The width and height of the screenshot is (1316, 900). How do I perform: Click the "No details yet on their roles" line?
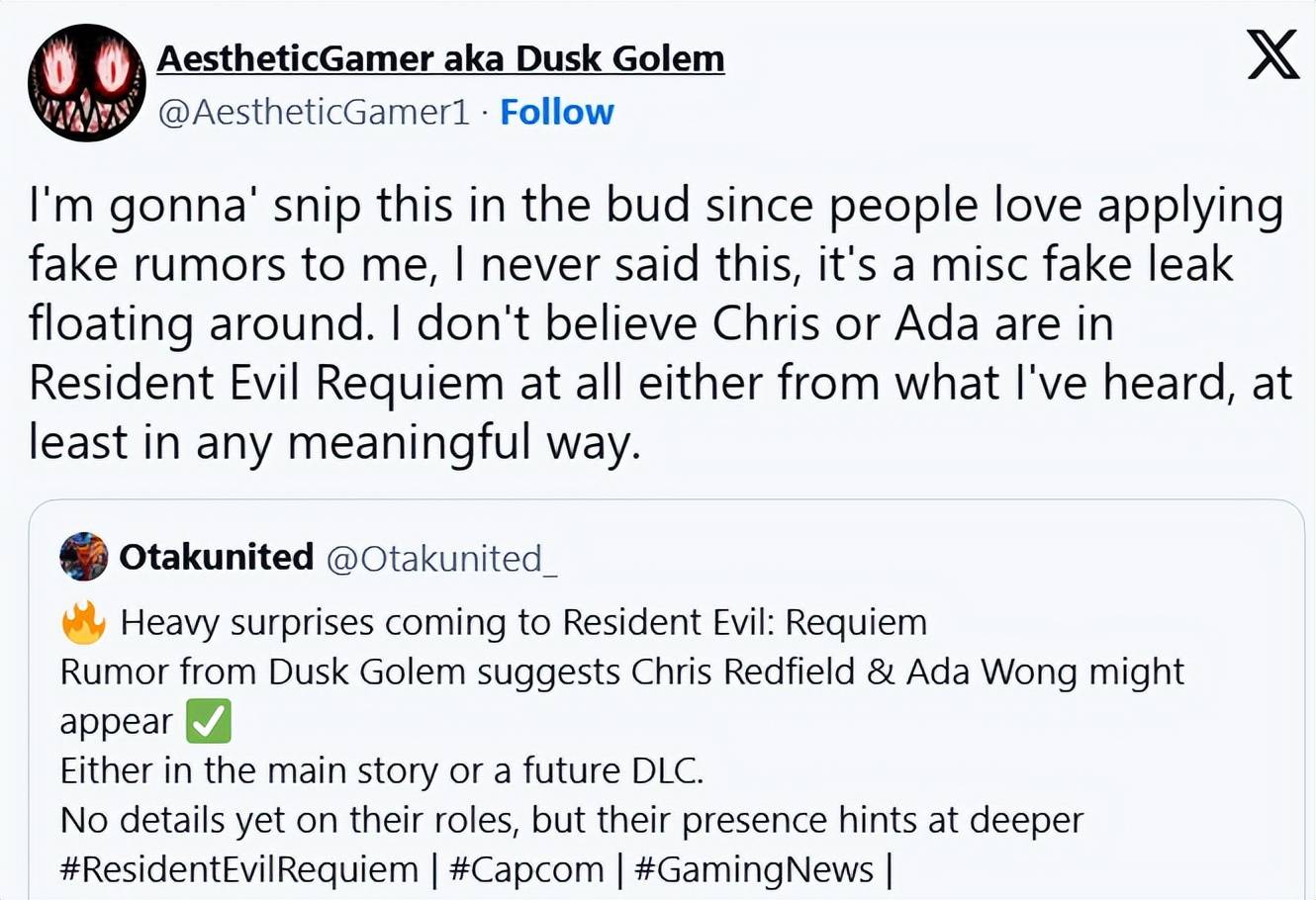coord(571,820)
